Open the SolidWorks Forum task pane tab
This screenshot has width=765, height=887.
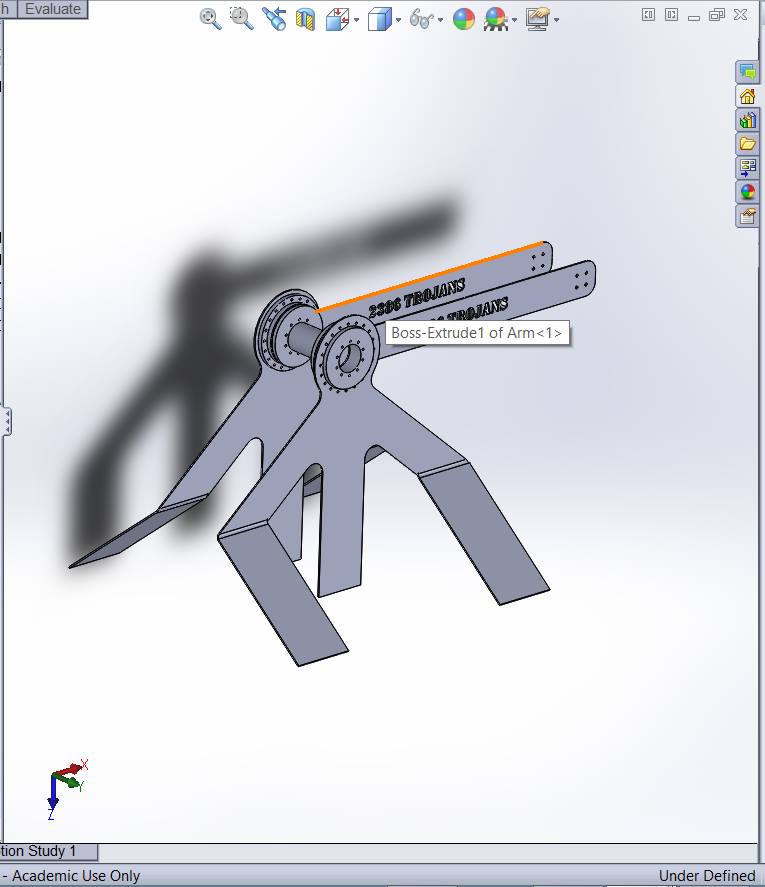coord(747,72)
